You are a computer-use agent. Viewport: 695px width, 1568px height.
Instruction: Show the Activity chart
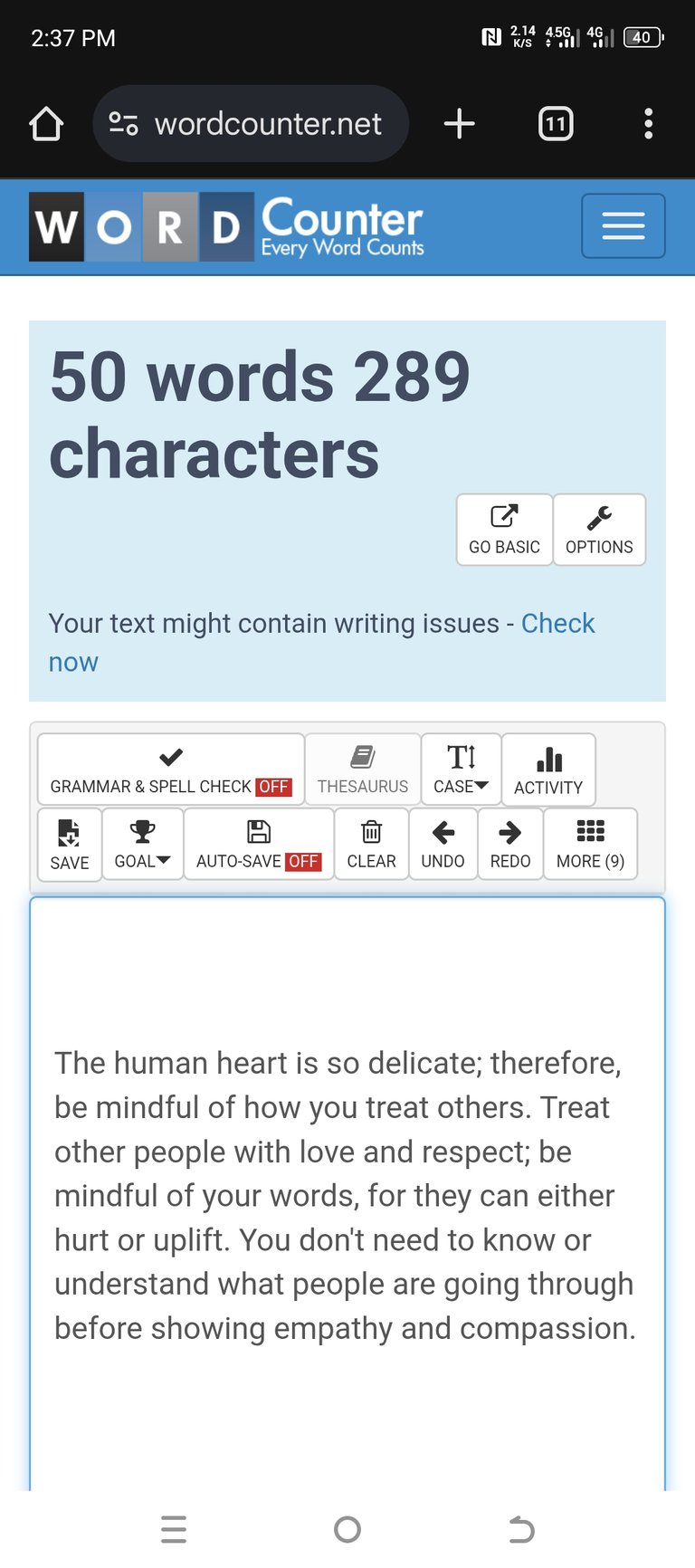pos(548,769)
